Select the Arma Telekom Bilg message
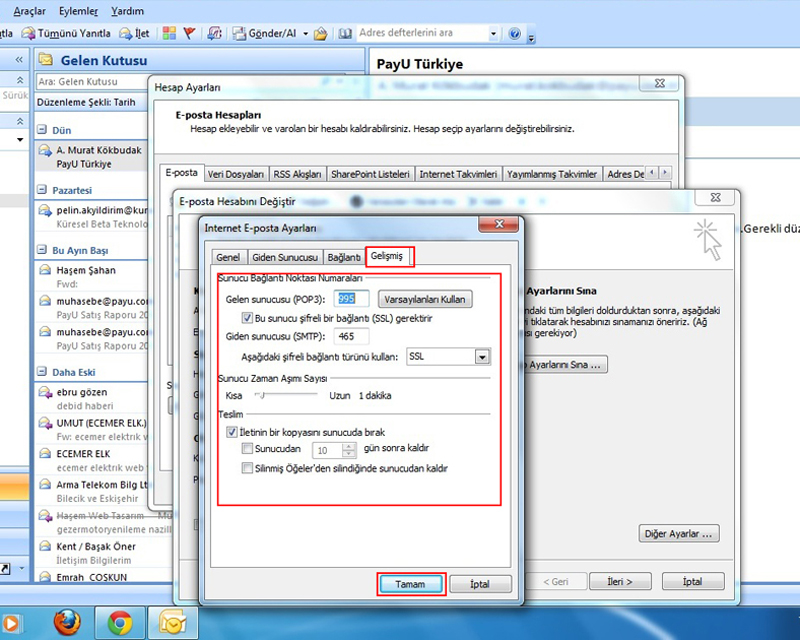The width and height of the screenshot is (800, 640). tap(92, 491)
